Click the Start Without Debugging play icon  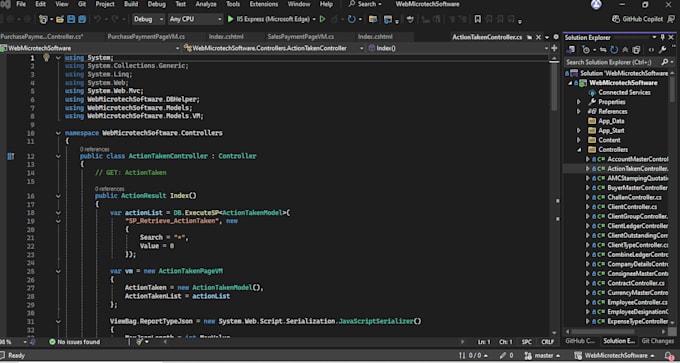point(323,19)
